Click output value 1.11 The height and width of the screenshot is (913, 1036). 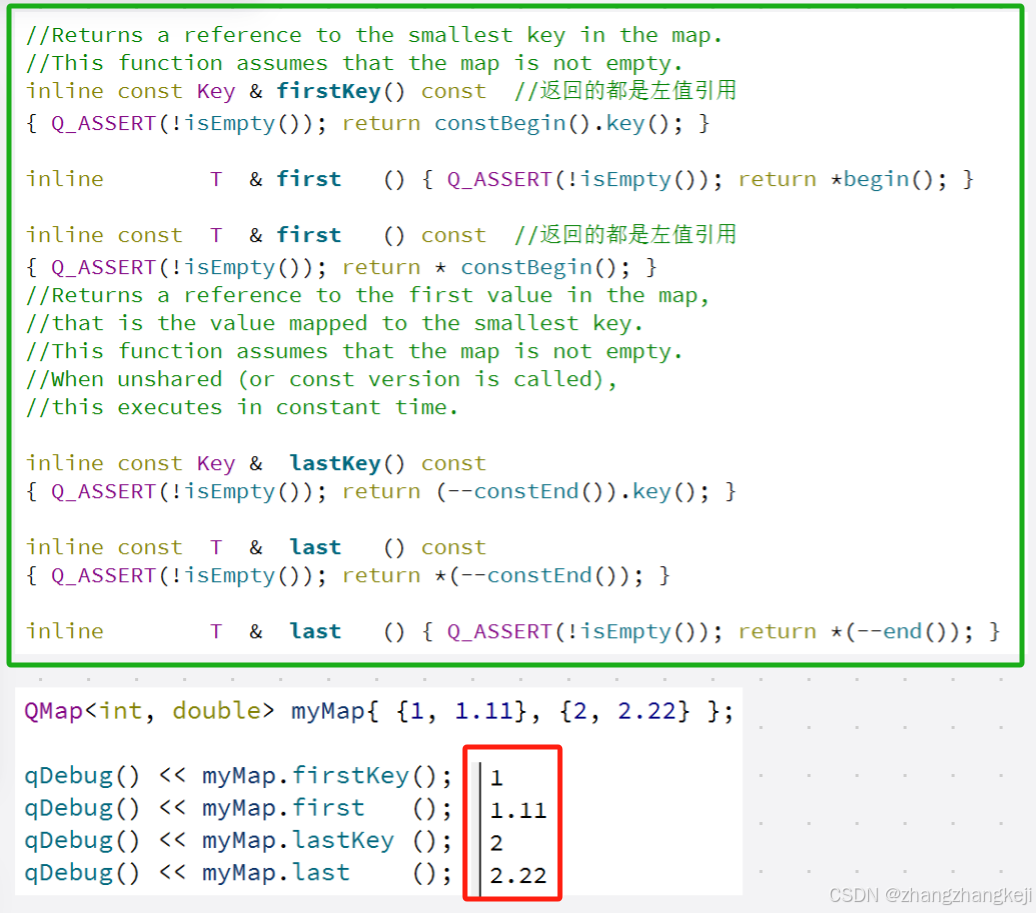pyautogui.click(x=518, y=811)
